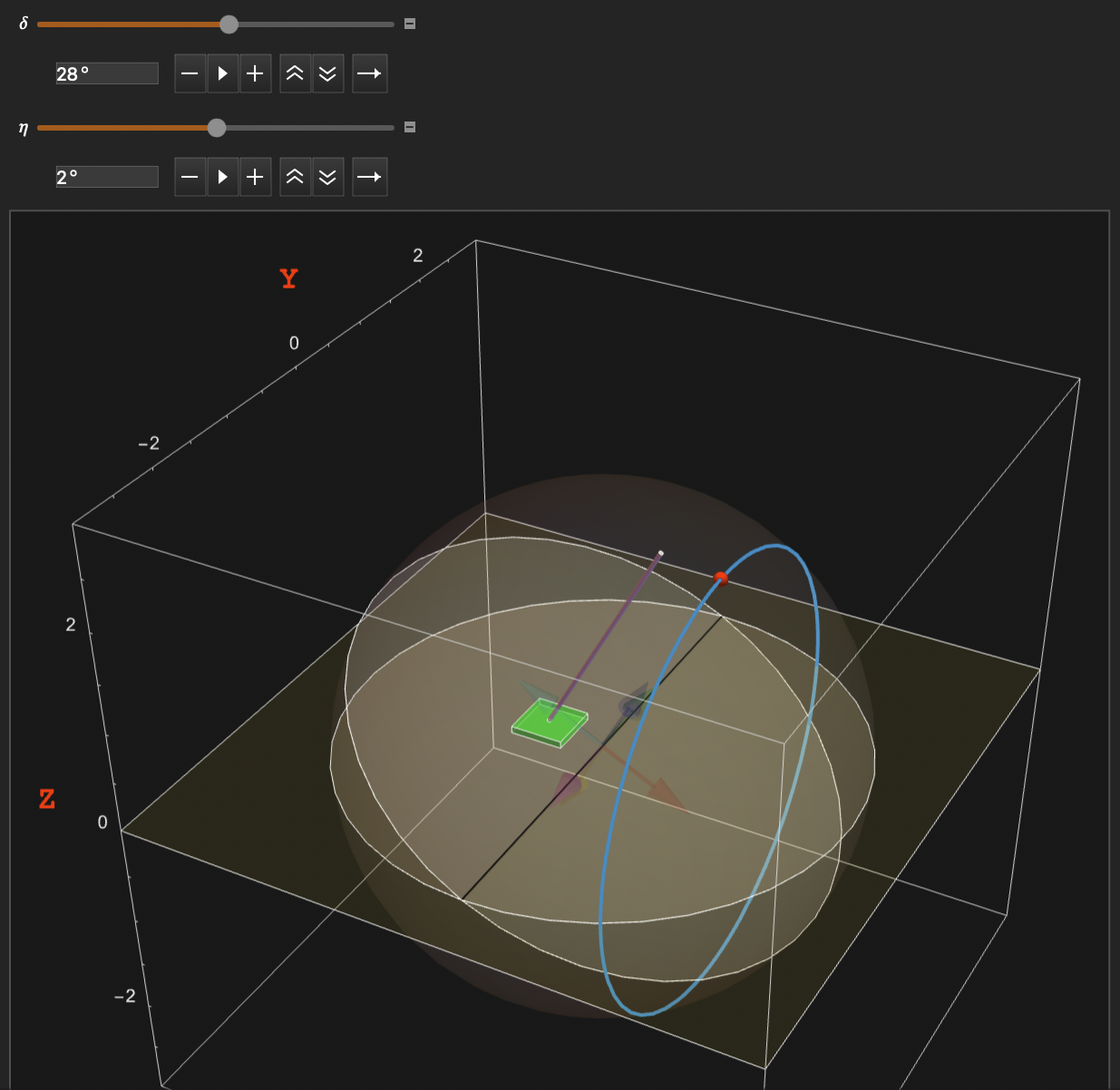The width and height of the screenshot is (1120, 1090).
Task: Slow down the η animation
Action: 327,177
